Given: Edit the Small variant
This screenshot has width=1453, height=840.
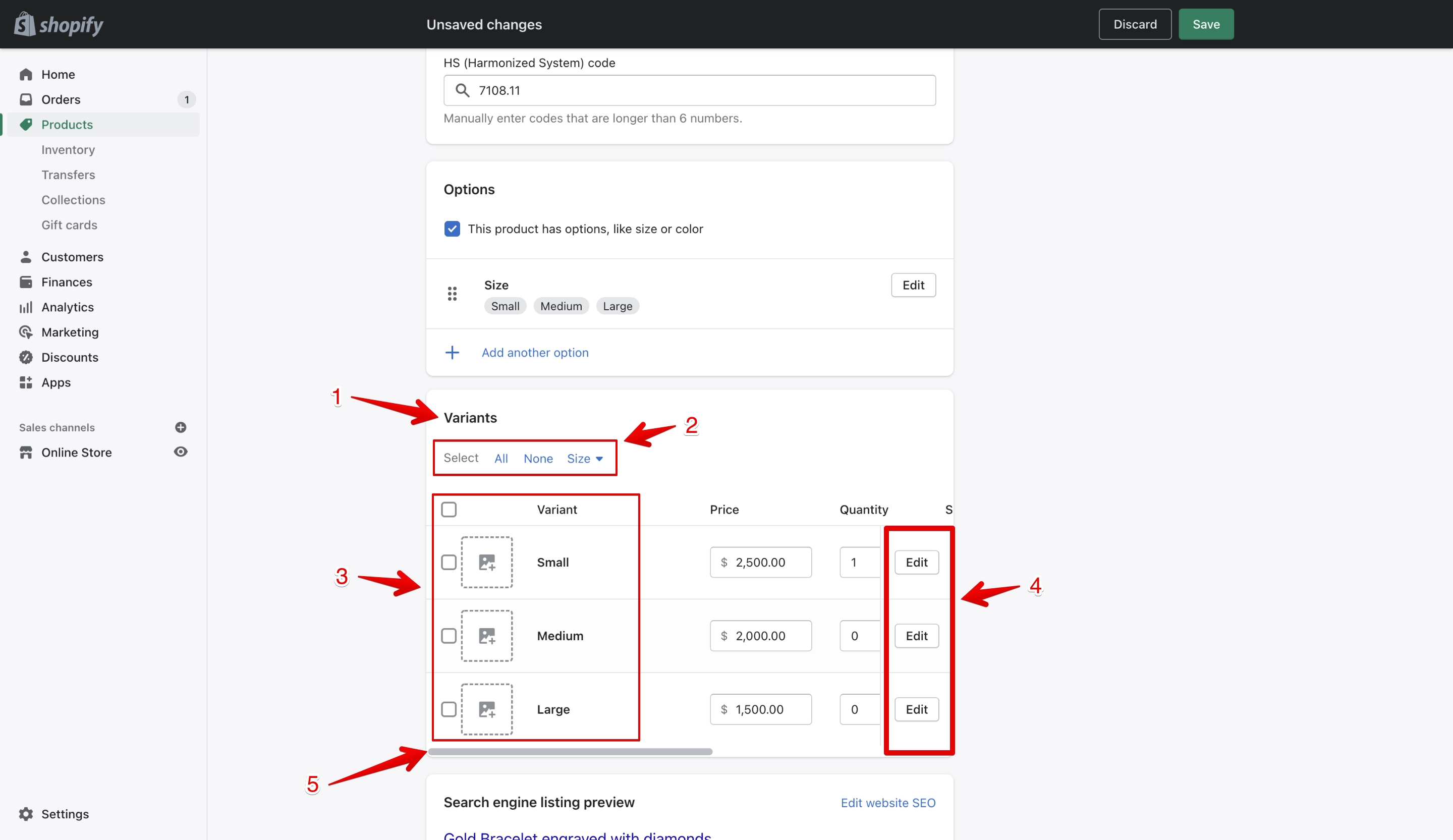Looking at the screenshot, I should (x=916, y=562).
